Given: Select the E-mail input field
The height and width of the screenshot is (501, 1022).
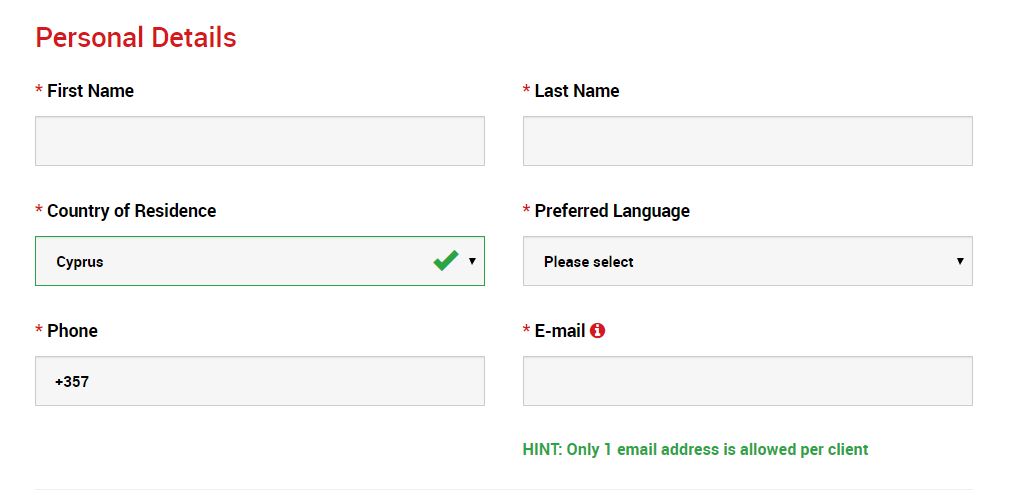Looking at the screenshot, I should (747, 381).
